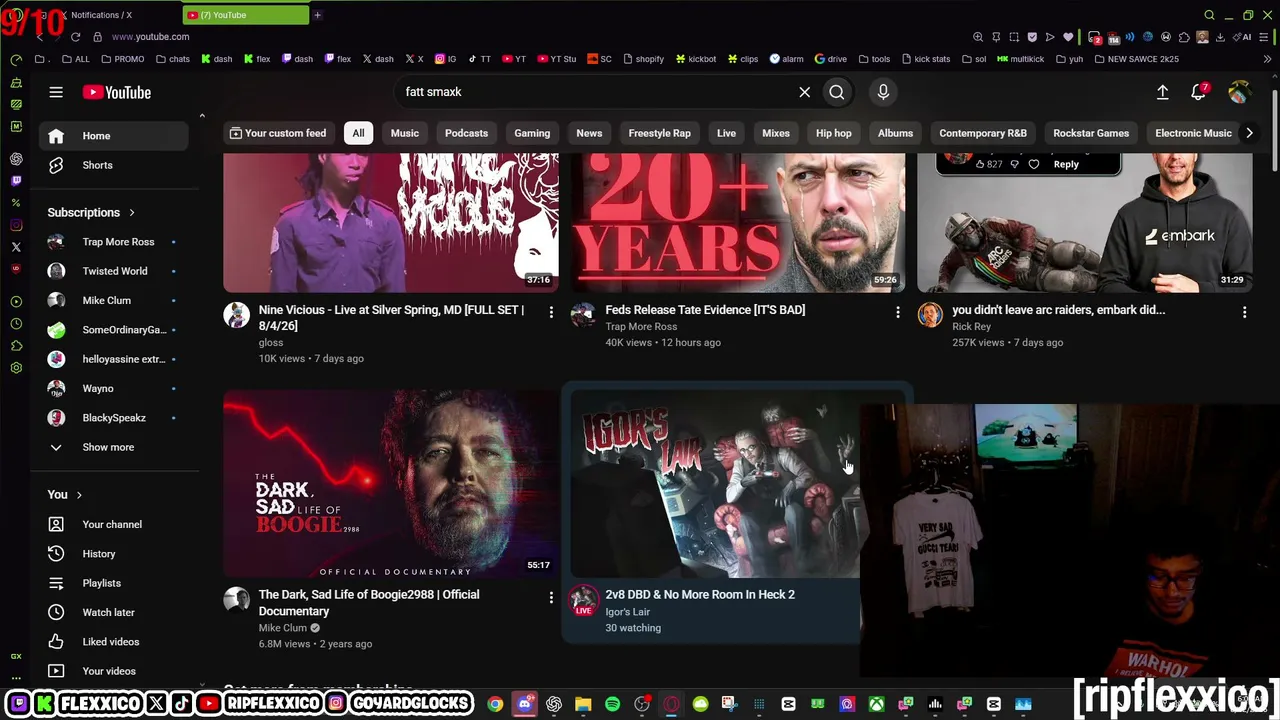Open Opera sidebar settings gear
This screenshot has width=1280, height=720.
[x=16, y=368]
